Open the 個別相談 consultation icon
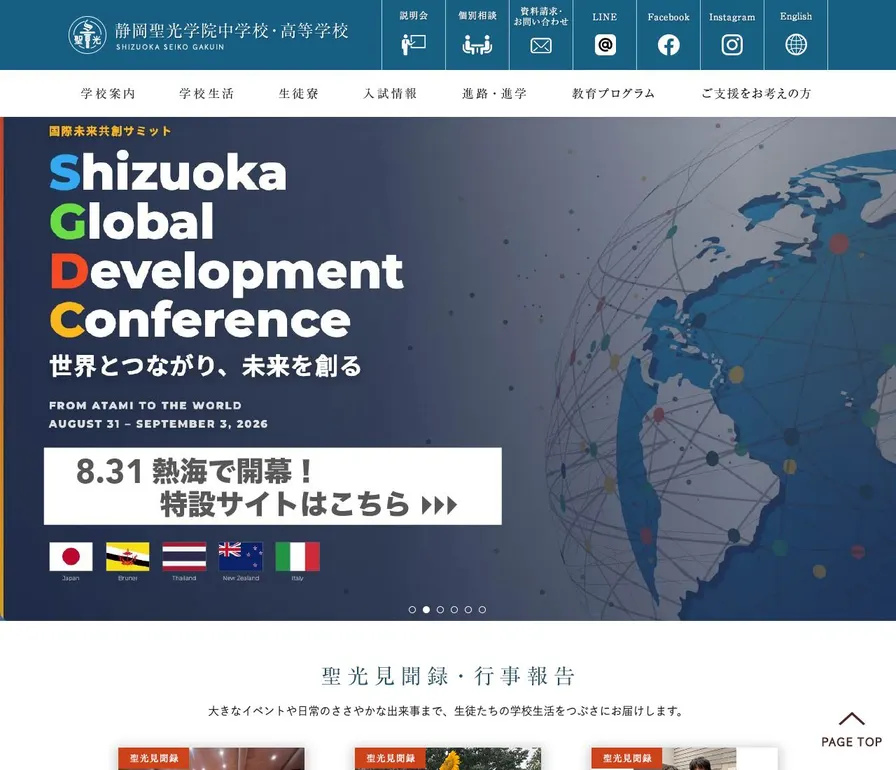This screenshot has width=896, height=770. [477, 45]
